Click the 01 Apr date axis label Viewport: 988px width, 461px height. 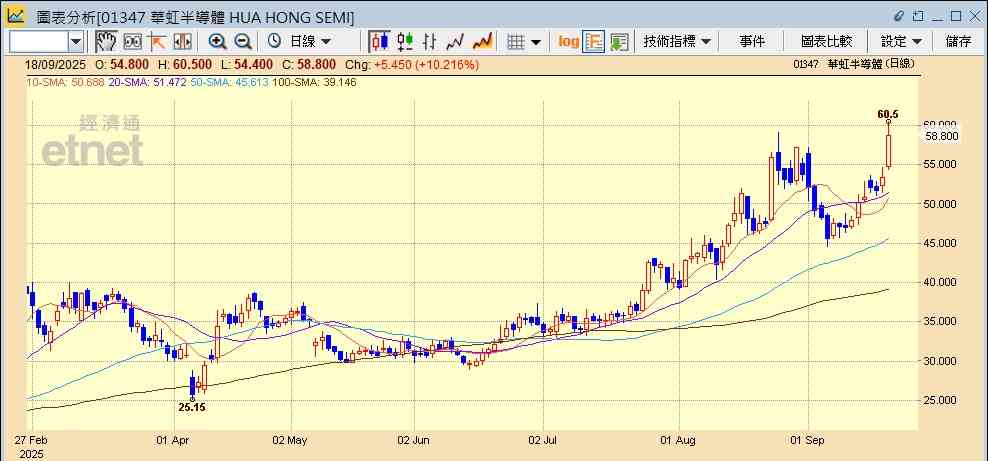coord(173,440)
